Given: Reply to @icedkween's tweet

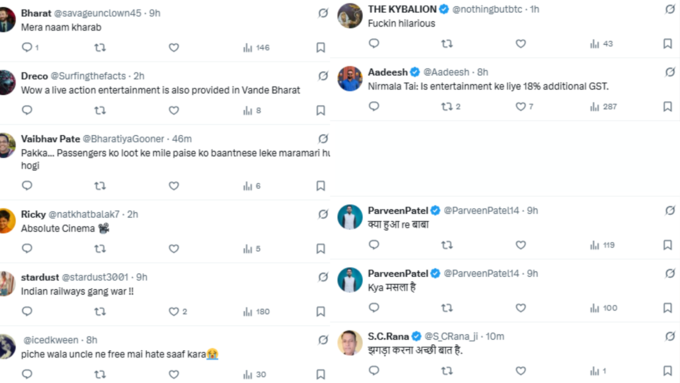Looking at the screenshot, I should [27, 374].
